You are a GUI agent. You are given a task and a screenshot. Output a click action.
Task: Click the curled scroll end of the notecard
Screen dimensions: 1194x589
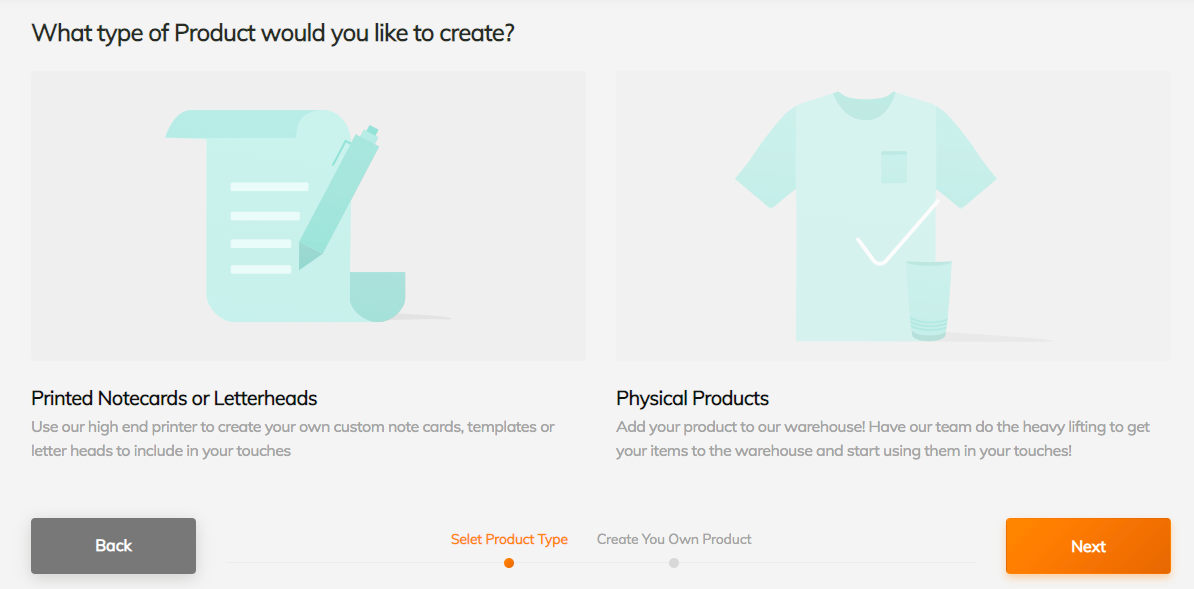377,296
